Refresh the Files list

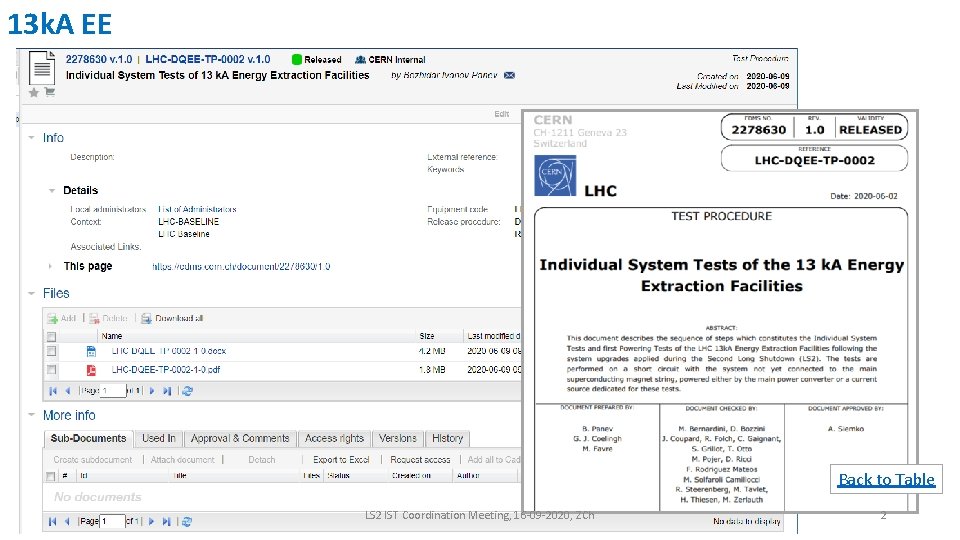tap(187, 391)
